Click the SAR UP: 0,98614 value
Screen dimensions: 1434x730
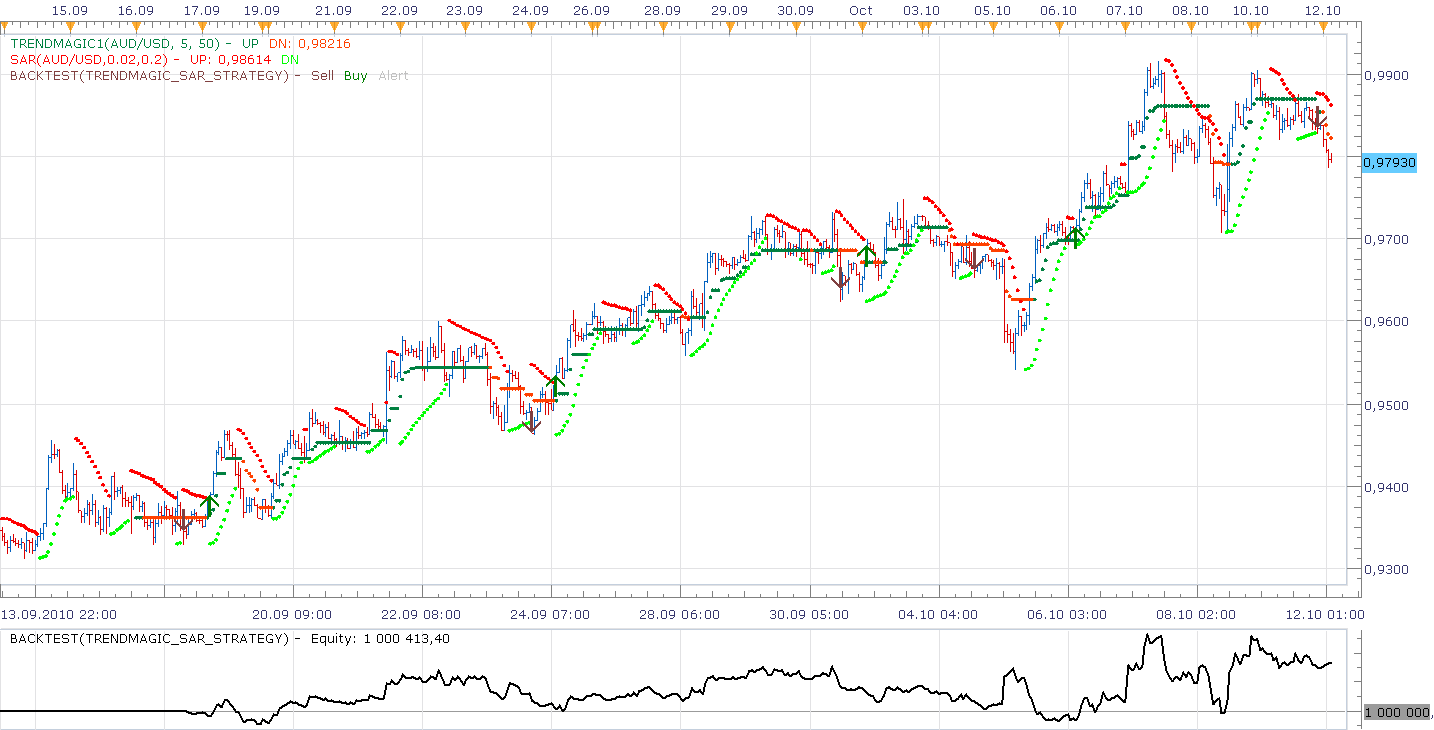point(232,60)
